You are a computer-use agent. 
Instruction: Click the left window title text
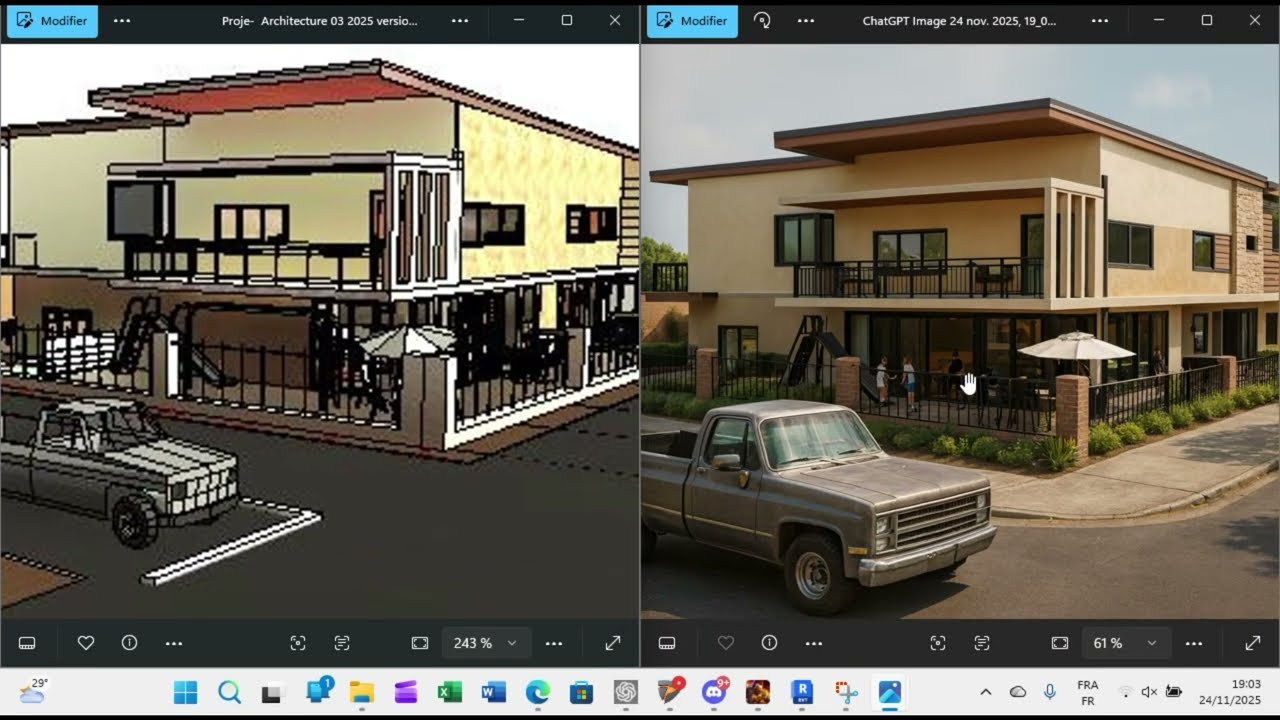click(x=320, y=21)
